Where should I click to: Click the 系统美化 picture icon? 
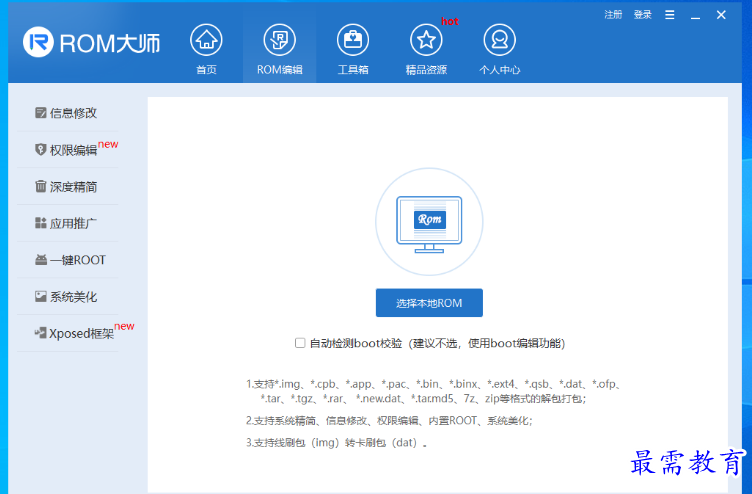pyautogui.click(x=41, y=296)
